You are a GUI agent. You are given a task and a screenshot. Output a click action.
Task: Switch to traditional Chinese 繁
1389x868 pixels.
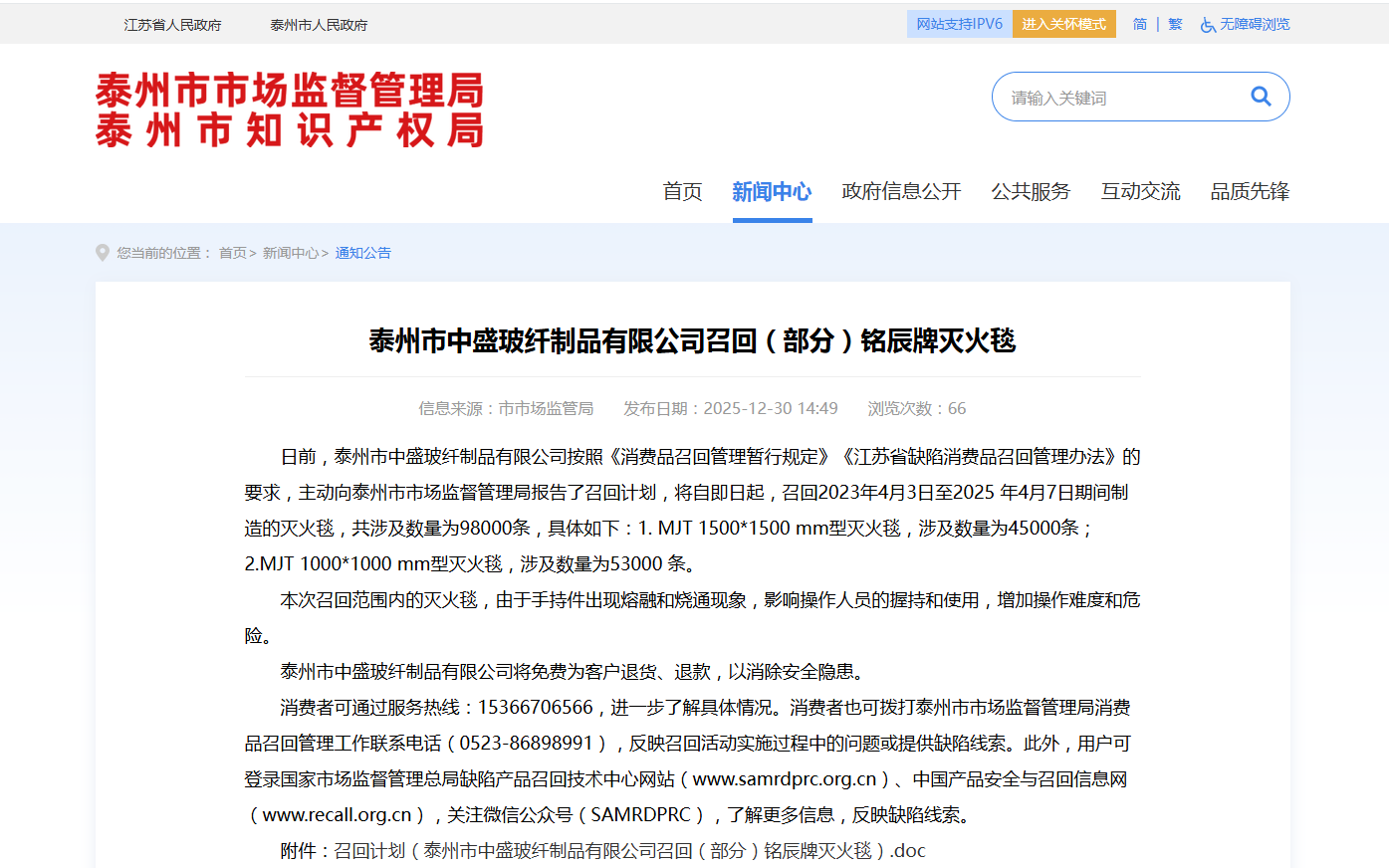click(1175, 24)
